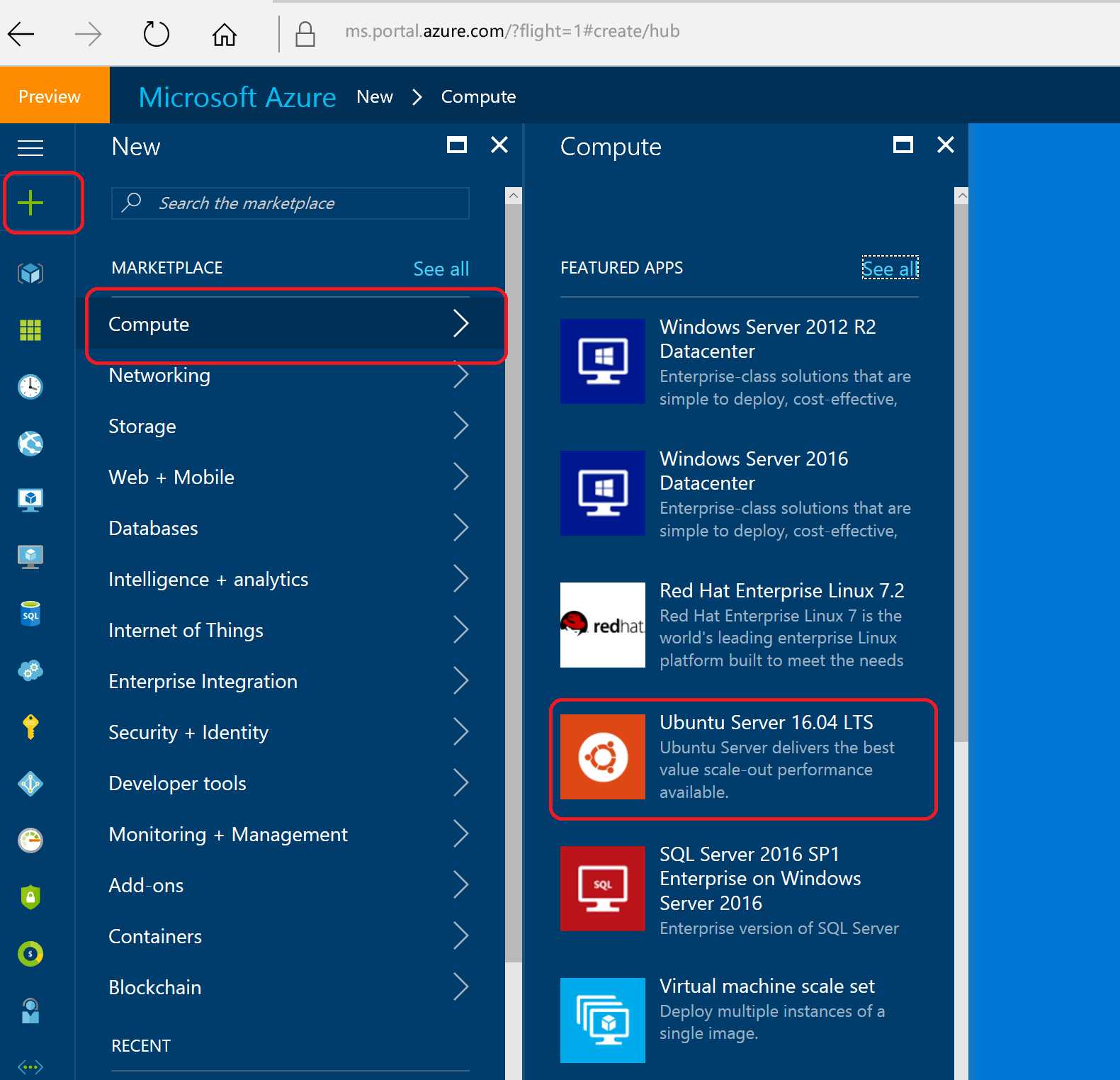Viewport: 1120px width, 1080px height.
Task: Open App Services globe icon in sidebar
Action: 30,443
